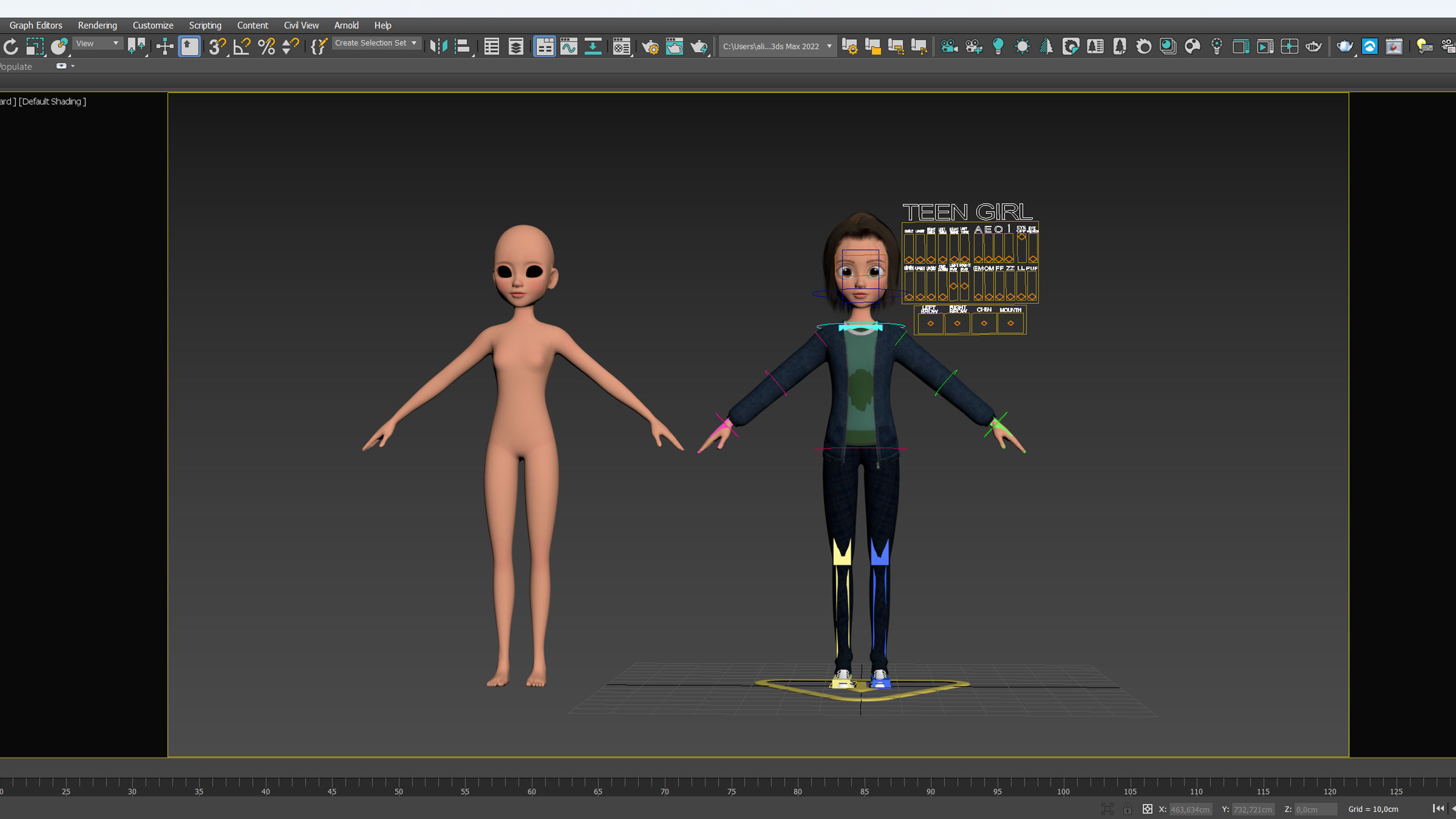Screen dimensions: 1456x819
Task: Click the MOUNTH facial control diamond
Action: click(x=1010, y=323)
